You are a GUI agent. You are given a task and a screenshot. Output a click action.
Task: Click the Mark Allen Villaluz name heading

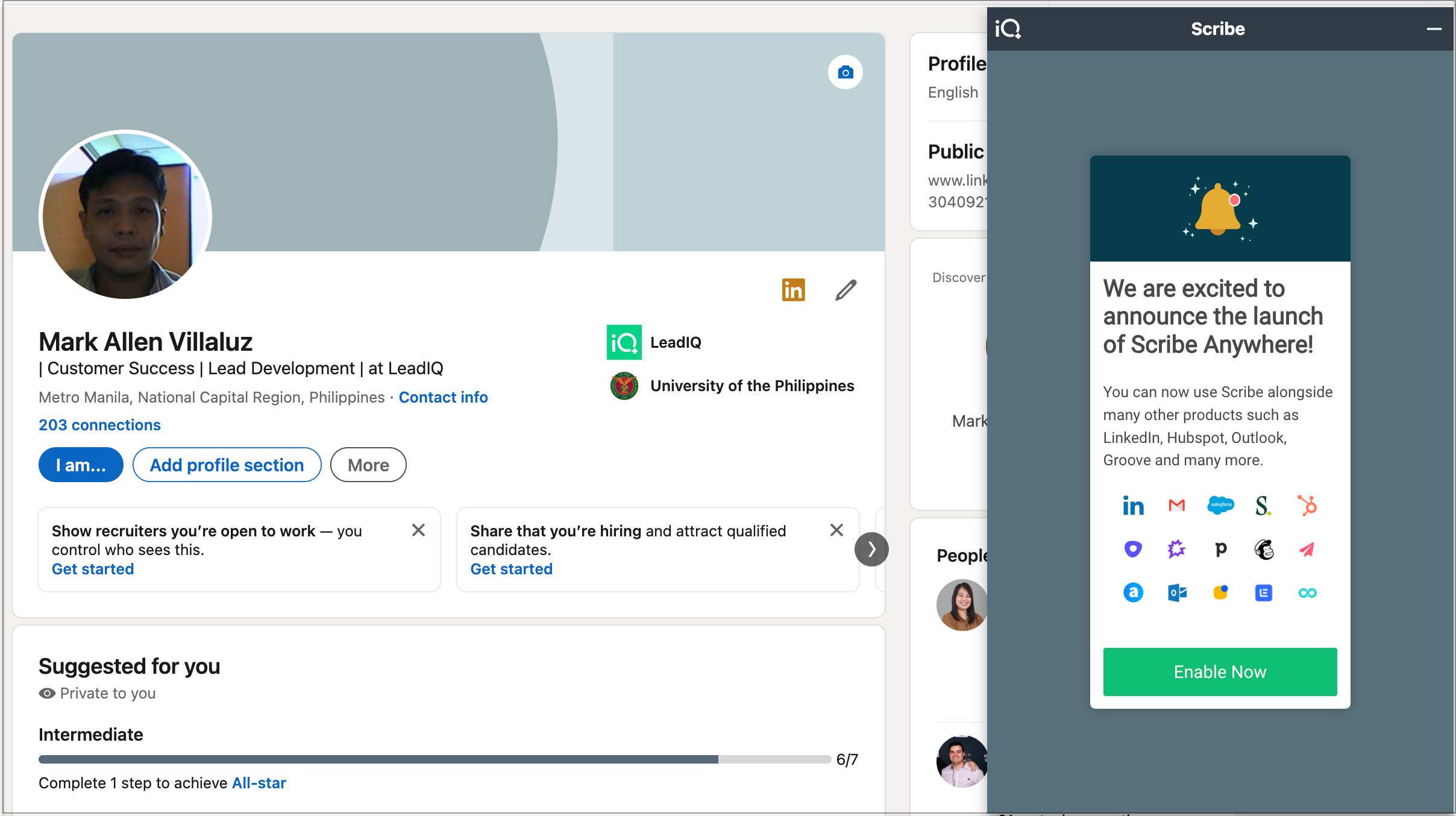[x=145, y=342]
